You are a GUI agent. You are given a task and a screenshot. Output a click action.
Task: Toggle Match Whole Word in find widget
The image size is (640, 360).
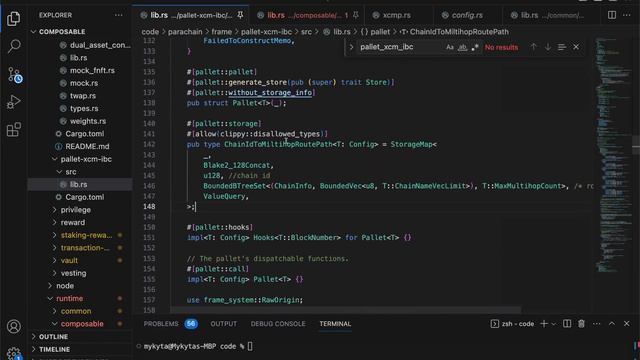462,47
